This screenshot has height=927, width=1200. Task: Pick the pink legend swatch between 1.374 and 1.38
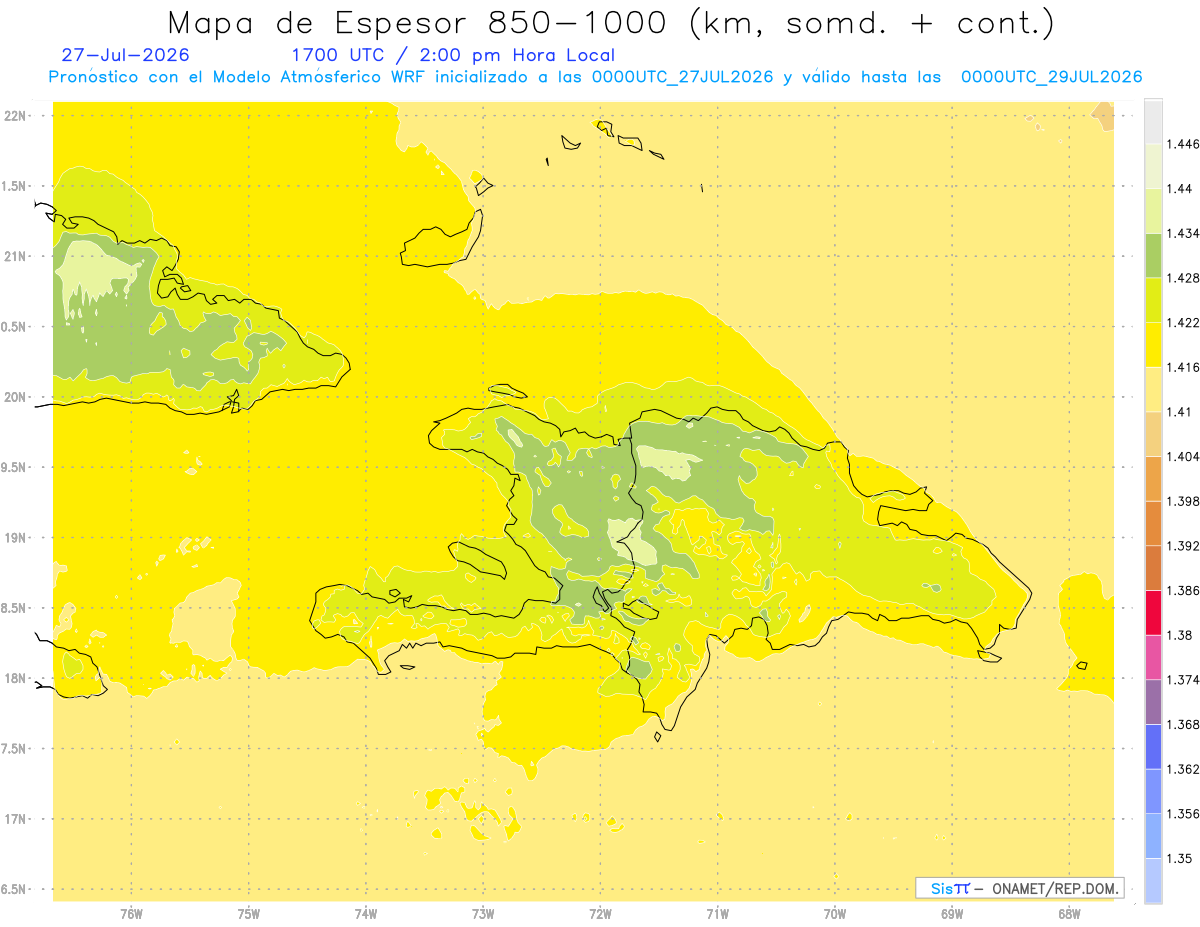pos(1153,657)
